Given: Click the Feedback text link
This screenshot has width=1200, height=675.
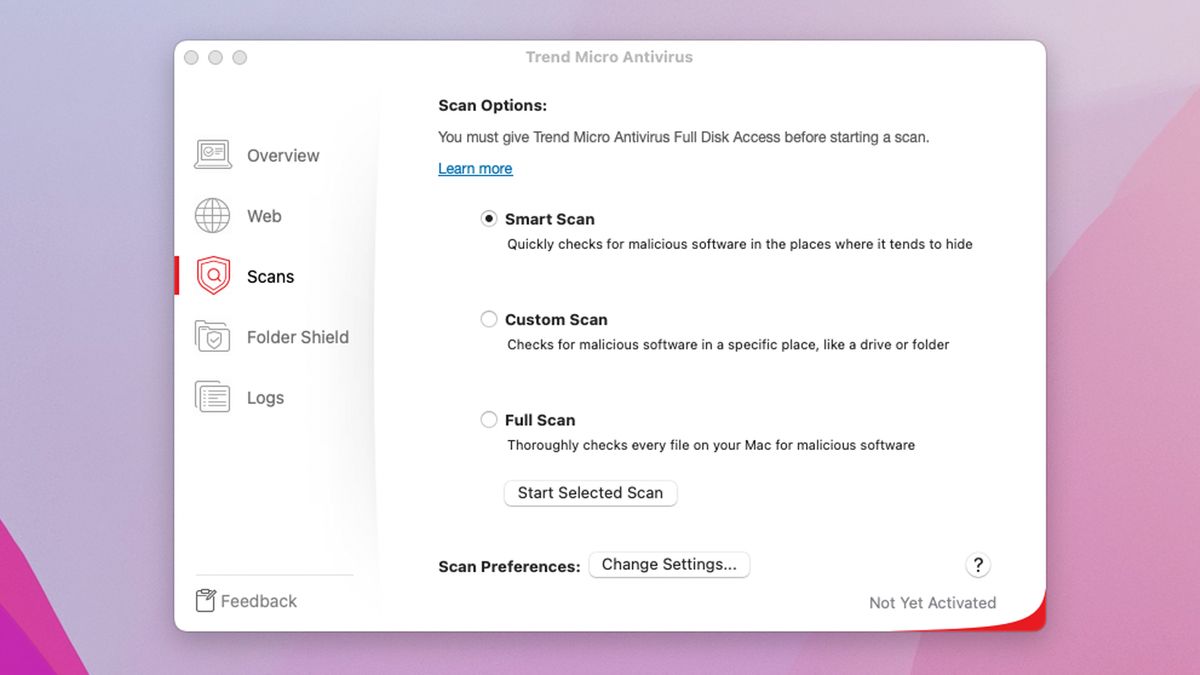Looking at the screenshot, I should [x=259, y=601].
